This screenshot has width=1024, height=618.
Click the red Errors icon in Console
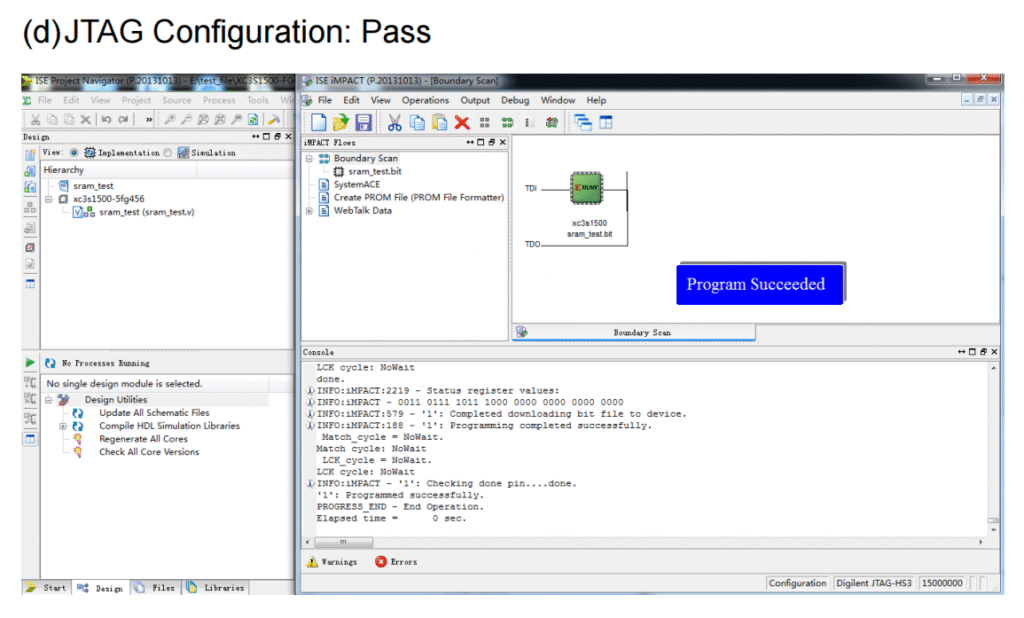(381, 562)
